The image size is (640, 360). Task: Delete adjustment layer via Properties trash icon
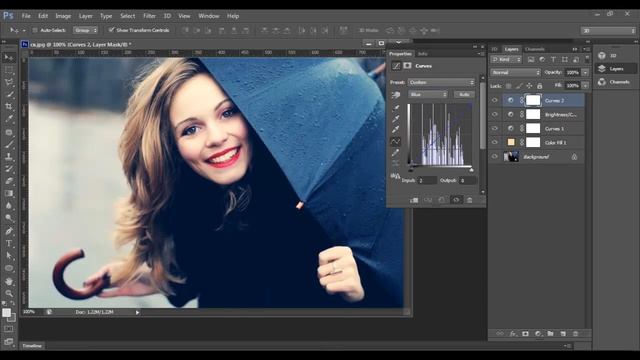coord(469,200)
